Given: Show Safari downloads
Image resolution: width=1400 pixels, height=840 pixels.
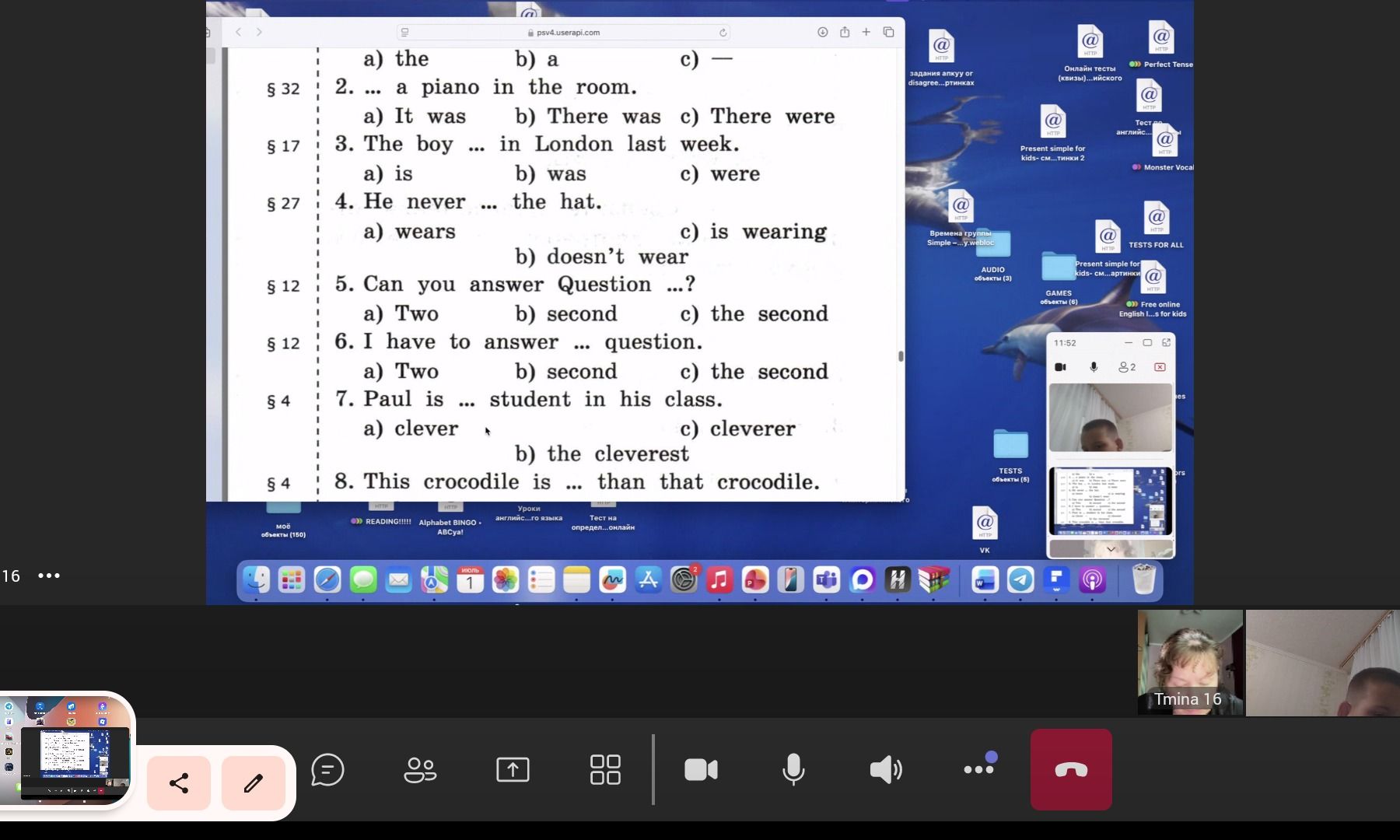Looking at the screenshot, I should 822,32.
